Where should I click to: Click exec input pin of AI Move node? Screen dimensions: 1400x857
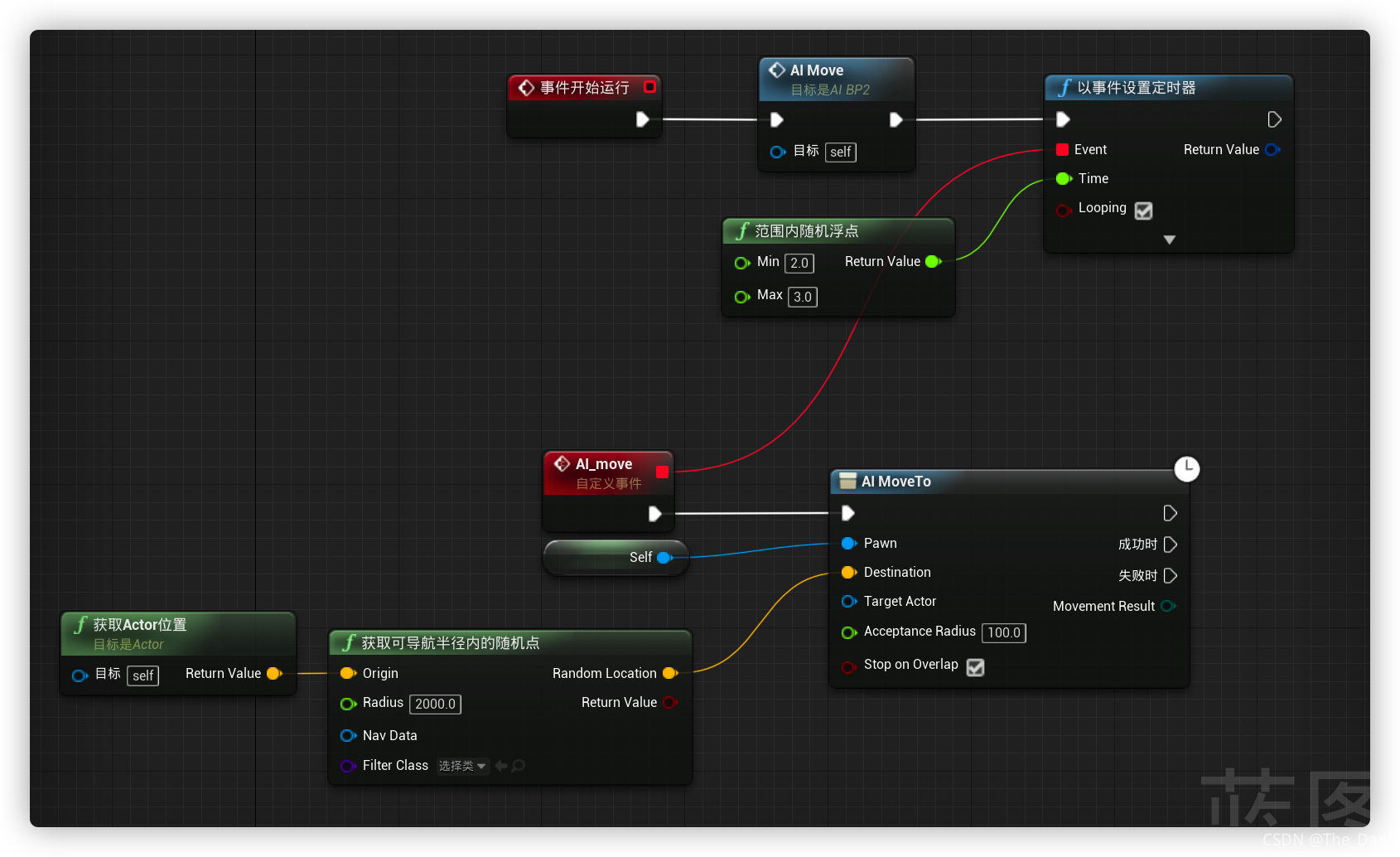click(777, 119)
